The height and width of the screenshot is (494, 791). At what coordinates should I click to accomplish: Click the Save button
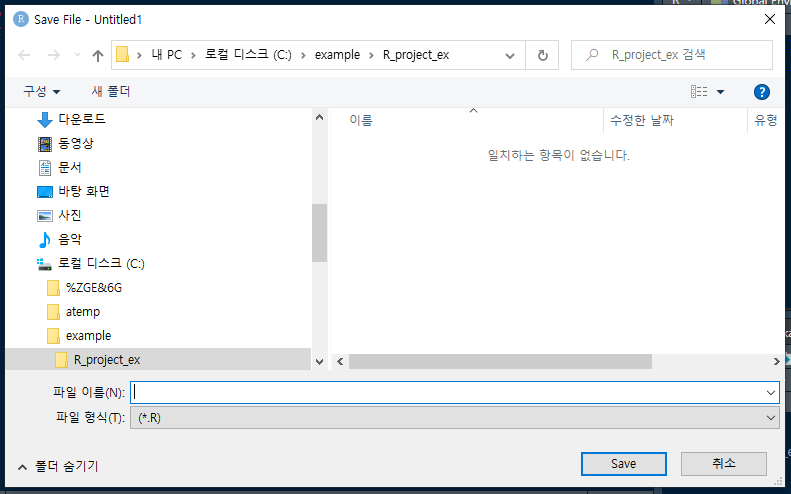(624, 464)
